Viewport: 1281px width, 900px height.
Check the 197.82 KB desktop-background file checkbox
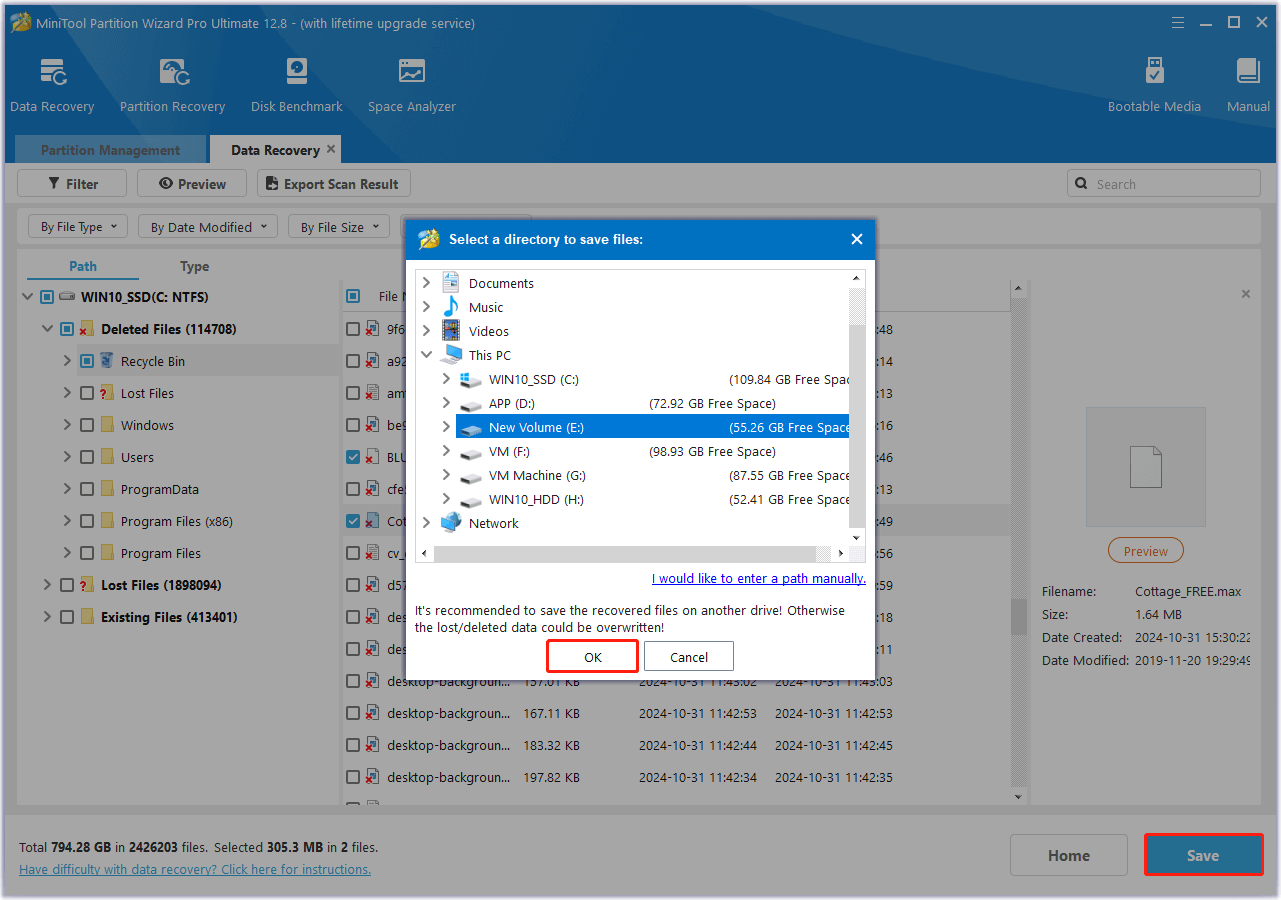point(353,777)
